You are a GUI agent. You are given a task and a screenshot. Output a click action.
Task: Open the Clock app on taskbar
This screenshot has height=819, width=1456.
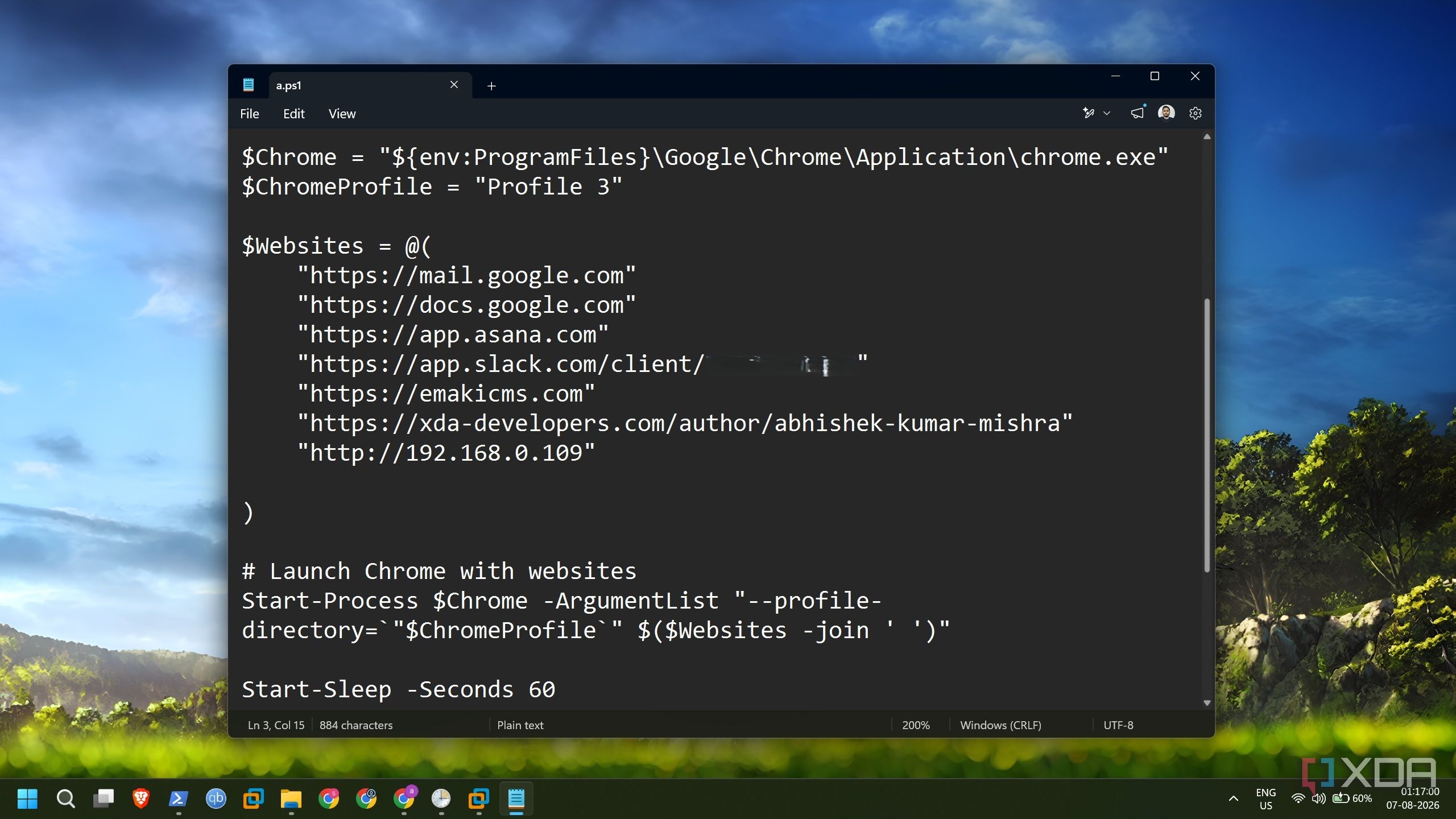441,799
